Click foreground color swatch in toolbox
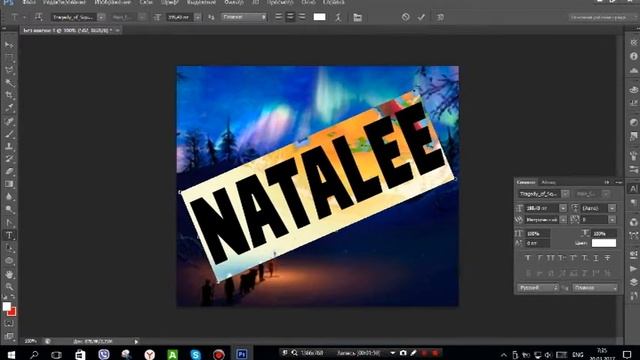This screenshot has height=360, width=640. (x=6, y=306)
